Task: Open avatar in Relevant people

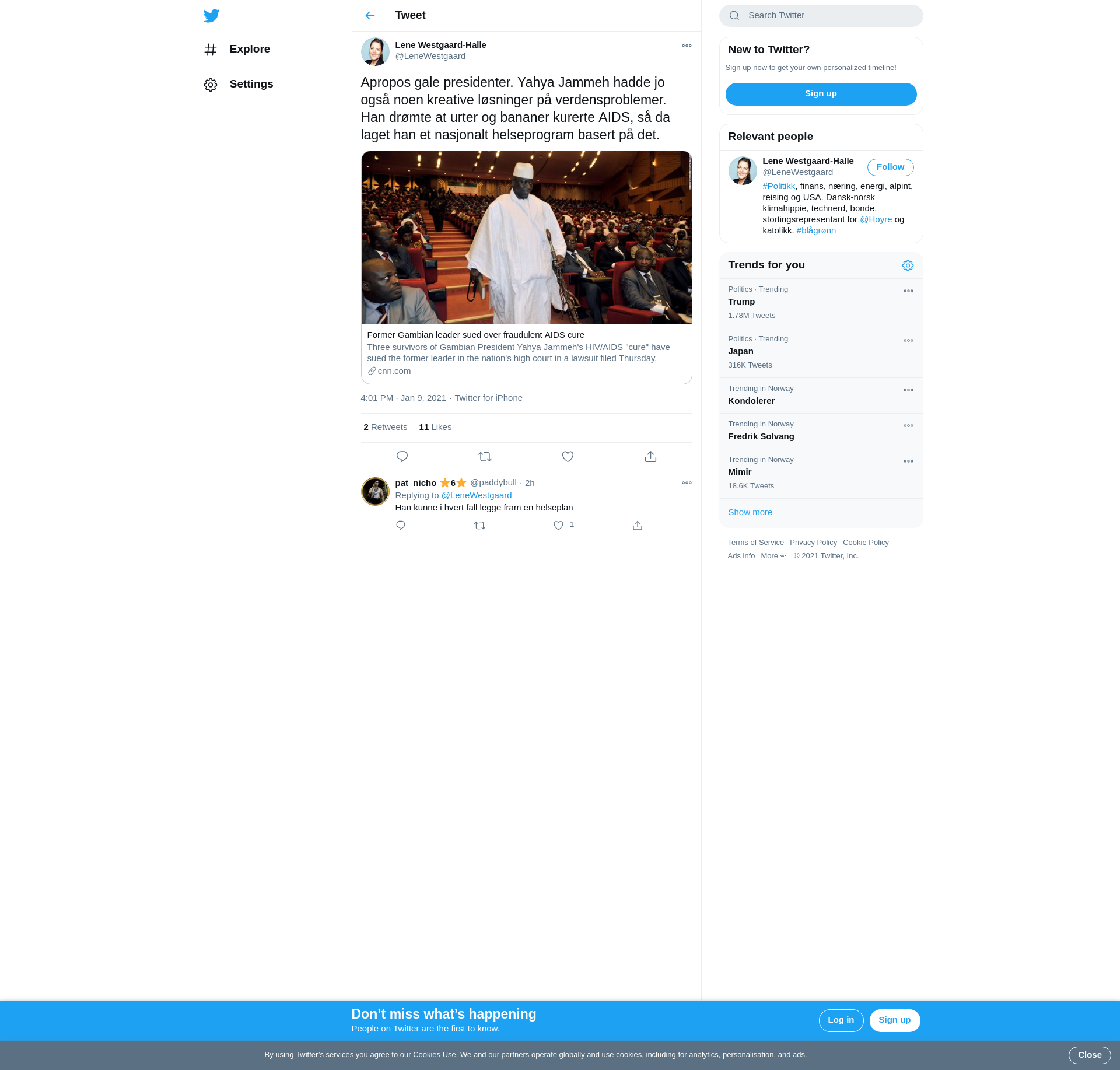Action: (x=743, y=170)
